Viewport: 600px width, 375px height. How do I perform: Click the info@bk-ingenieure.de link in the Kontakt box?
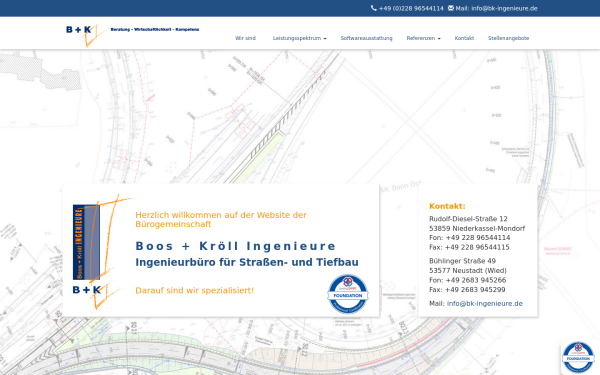(484, 303)
